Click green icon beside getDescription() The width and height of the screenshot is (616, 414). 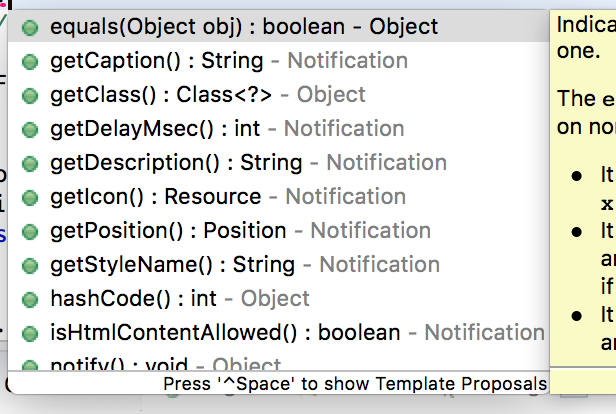tap(30, 163)
